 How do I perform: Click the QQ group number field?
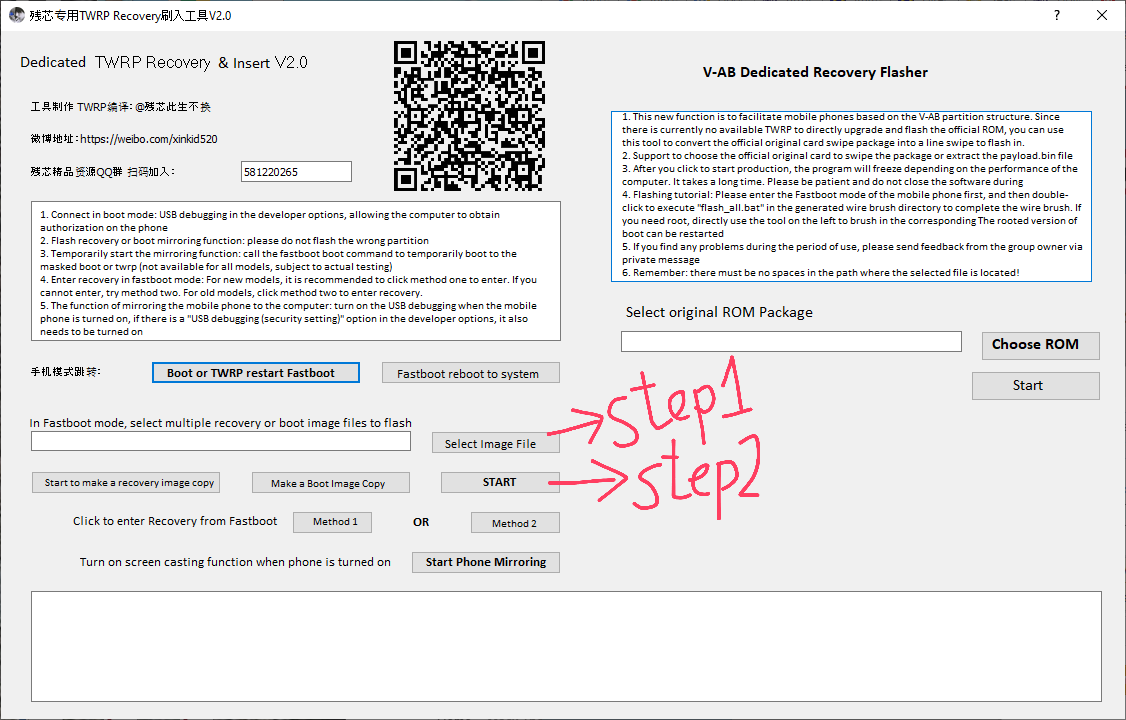pos(296,172)
